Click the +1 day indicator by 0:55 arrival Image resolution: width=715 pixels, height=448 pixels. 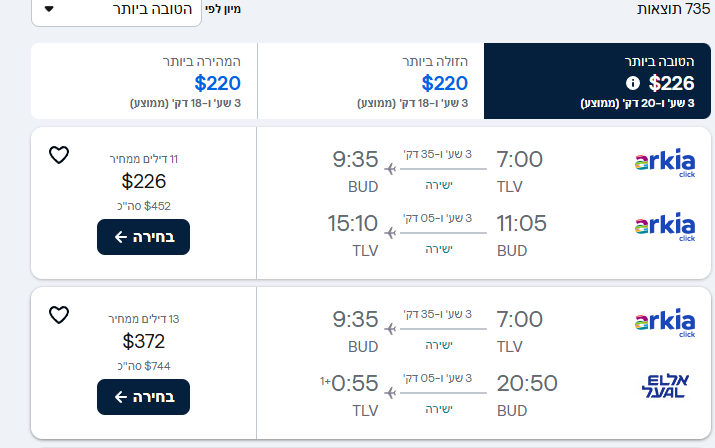326,381
